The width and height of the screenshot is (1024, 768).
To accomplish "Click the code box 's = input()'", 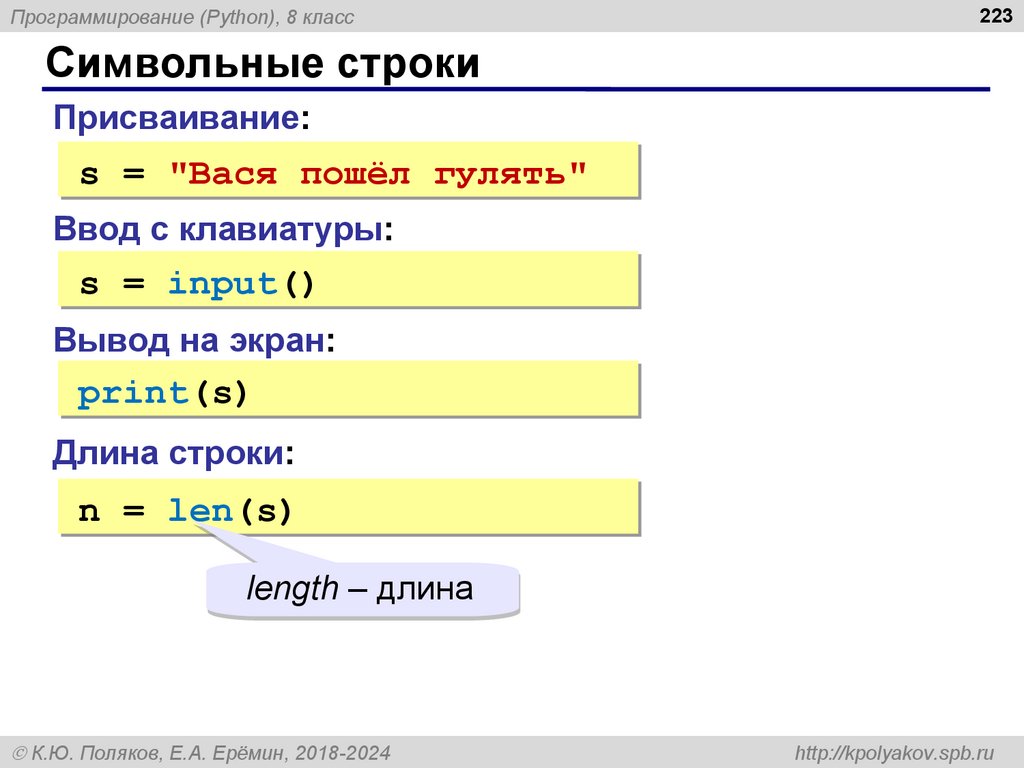I will pyautogui.click(x=349, y=280).
